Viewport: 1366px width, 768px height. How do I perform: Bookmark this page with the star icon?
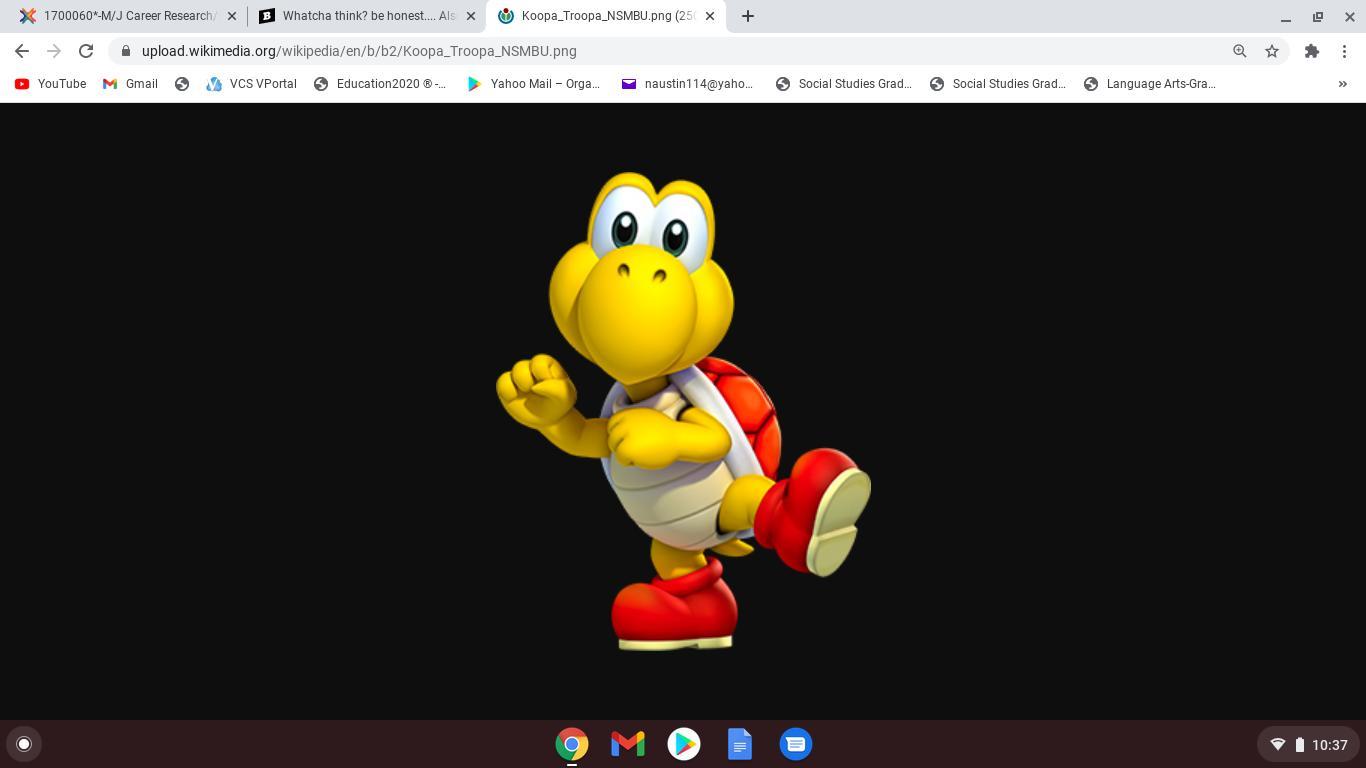[1272, 51]
